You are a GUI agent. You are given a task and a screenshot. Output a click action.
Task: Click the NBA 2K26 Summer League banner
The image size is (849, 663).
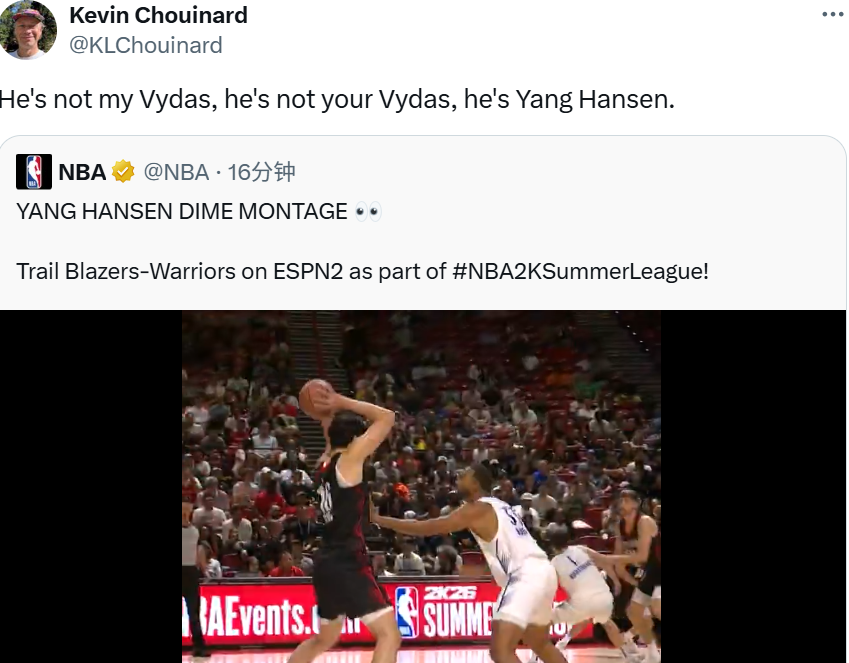tap(445, 612)
